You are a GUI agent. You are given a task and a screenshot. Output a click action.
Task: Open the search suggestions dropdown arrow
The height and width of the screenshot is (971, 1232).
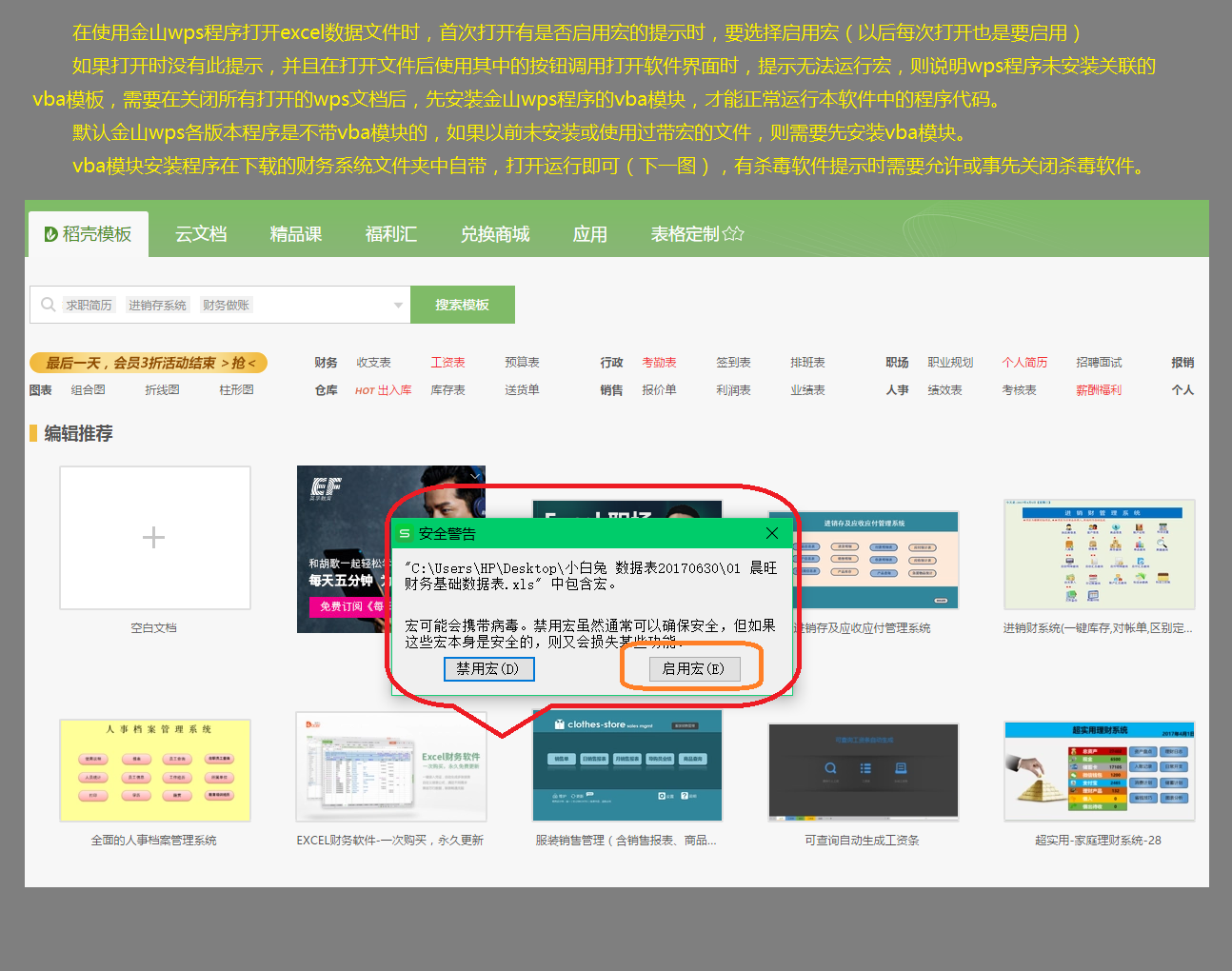398,305
